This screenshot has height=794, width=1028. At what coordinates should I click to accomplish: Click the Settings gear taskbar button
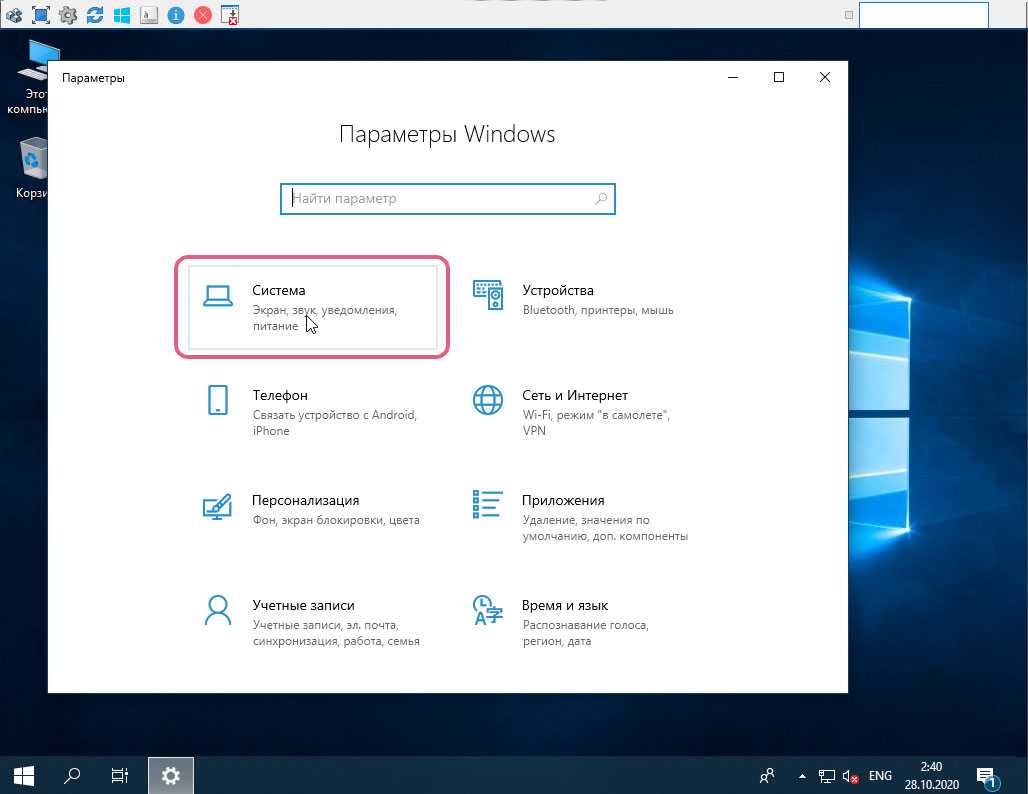point(170,776)
